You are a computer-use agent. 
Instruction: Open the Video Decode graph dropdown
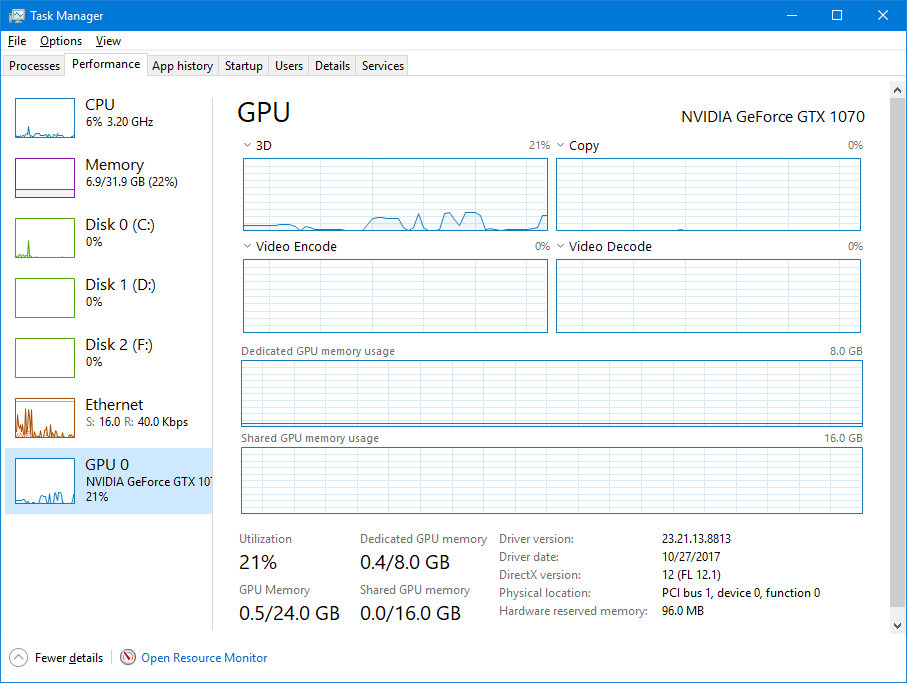(x=561, y=246)
